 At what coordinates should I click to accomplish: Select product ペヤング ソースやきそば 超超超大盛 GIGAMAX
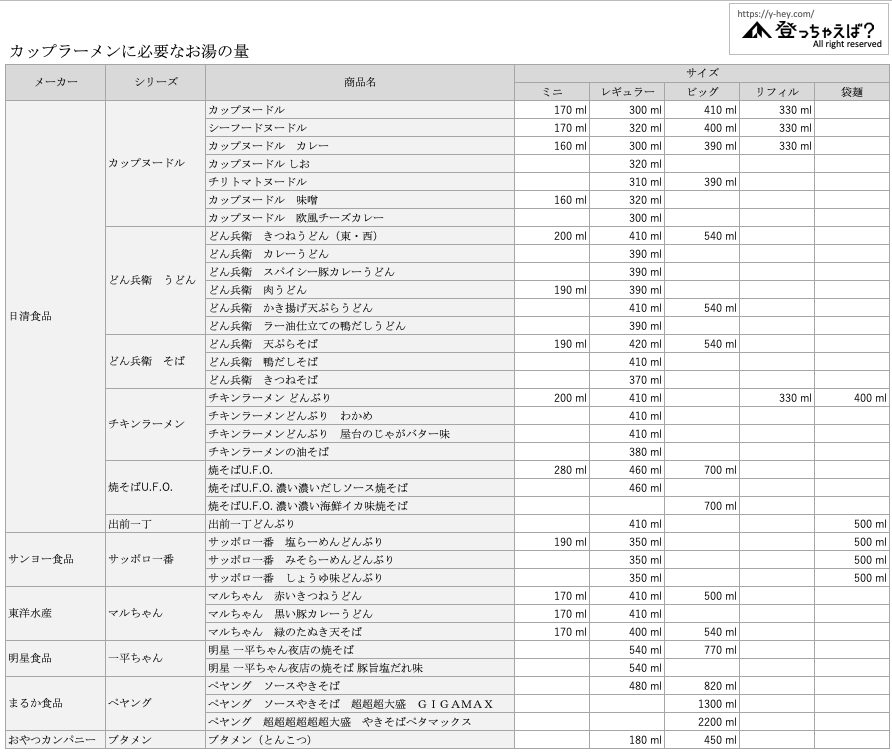[360, 704]
